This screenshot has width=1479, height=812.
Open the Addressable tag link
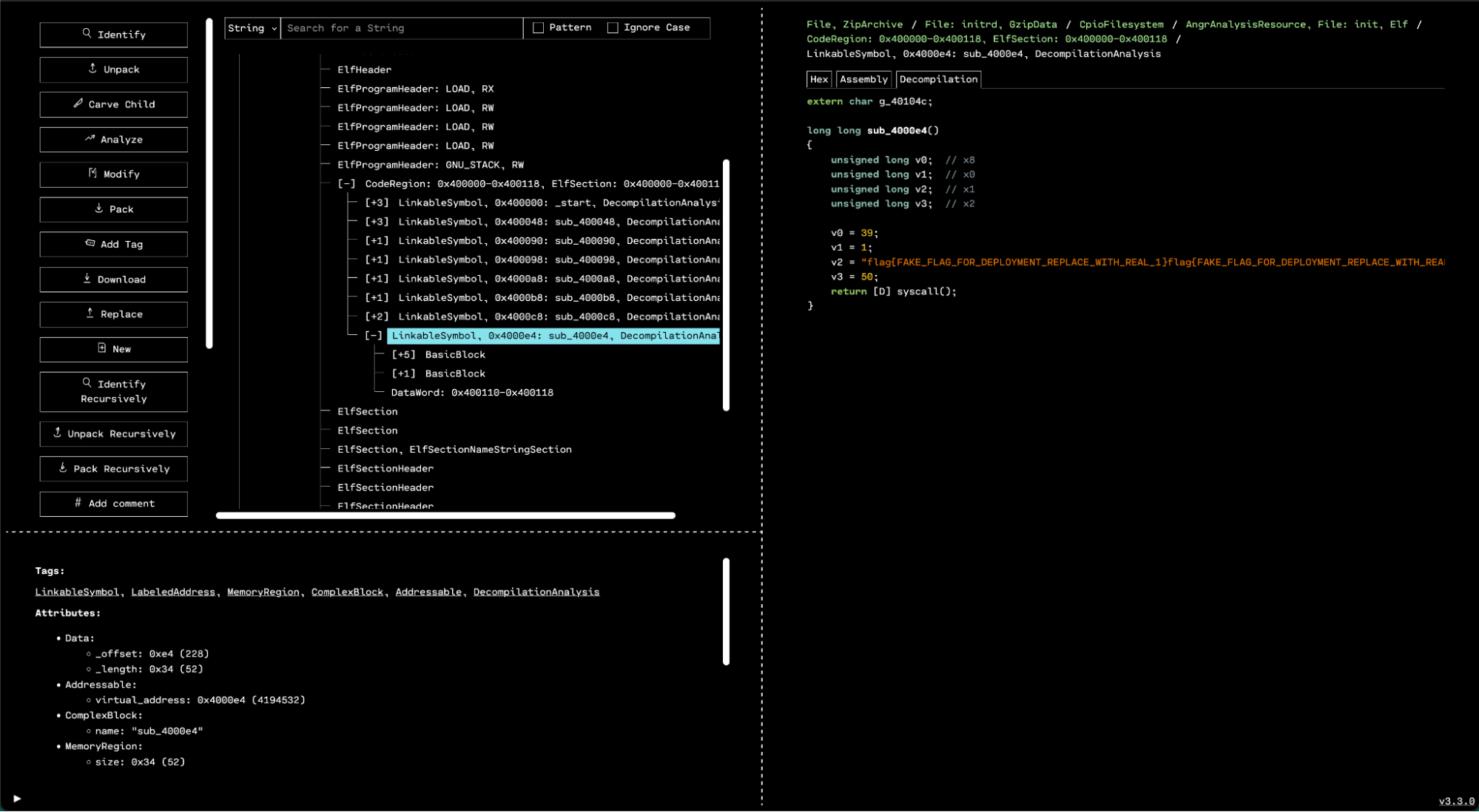coord(428,592)
